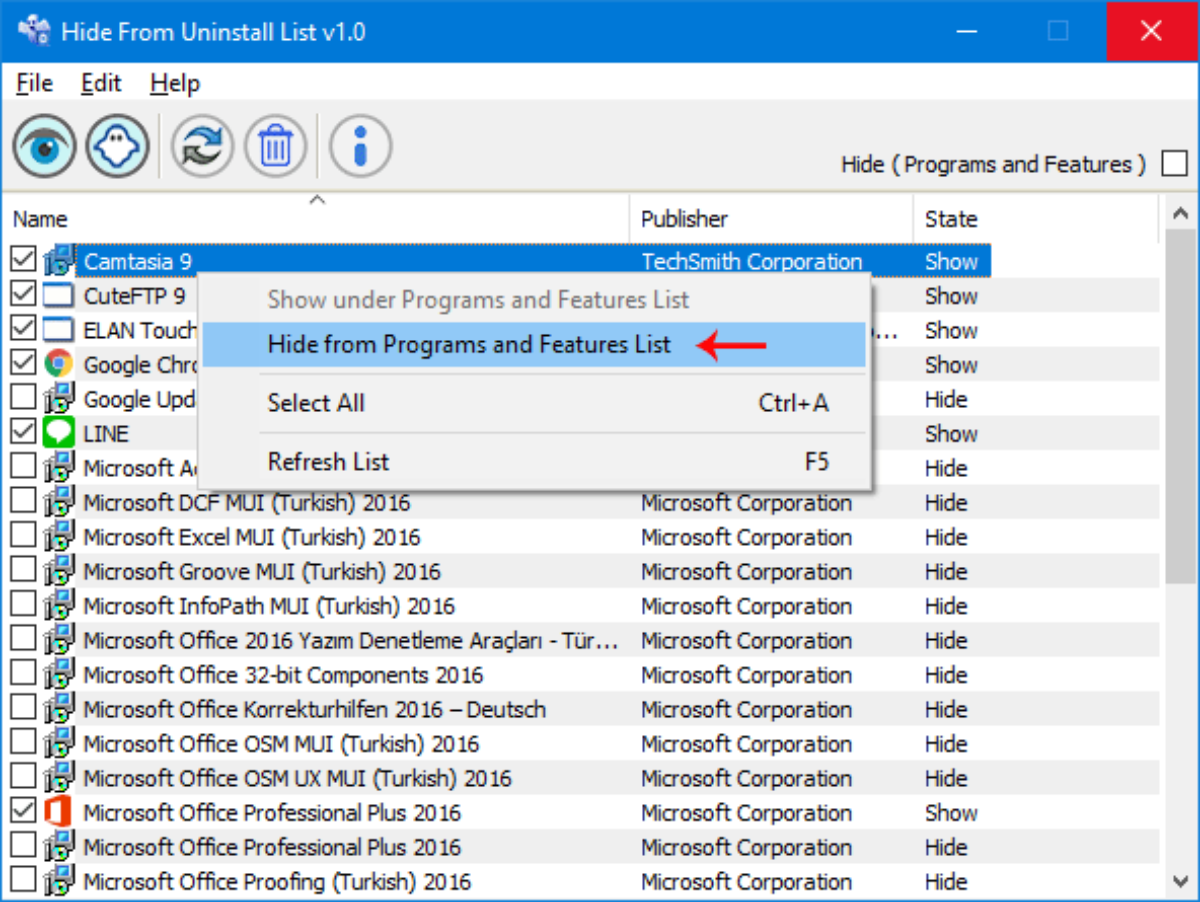Screen dimensions: 1200x902
Task: Enable Hide (Programs and Features) checkbox
Action: (1174, 164)
